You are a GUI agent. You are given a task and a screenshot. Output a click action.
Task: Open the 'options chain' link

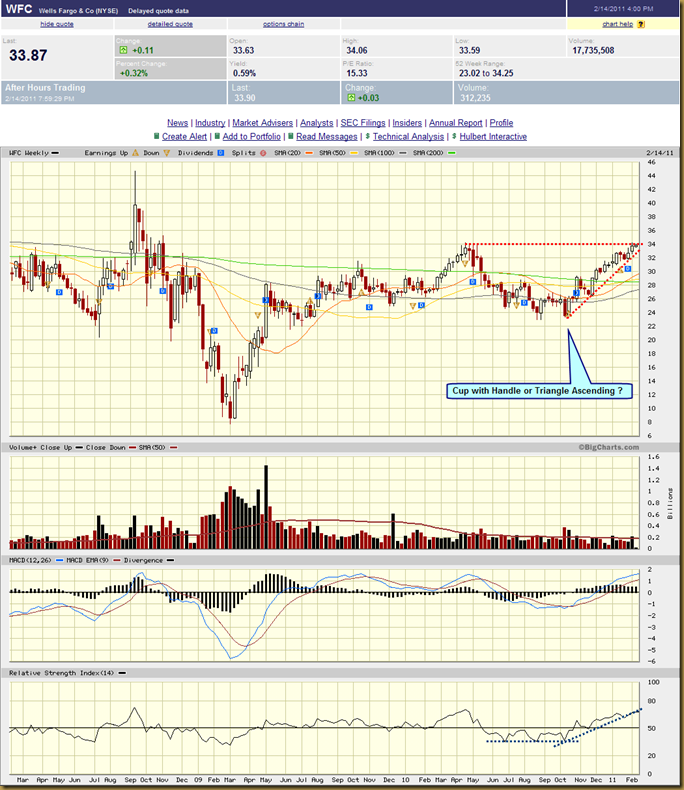283,24
